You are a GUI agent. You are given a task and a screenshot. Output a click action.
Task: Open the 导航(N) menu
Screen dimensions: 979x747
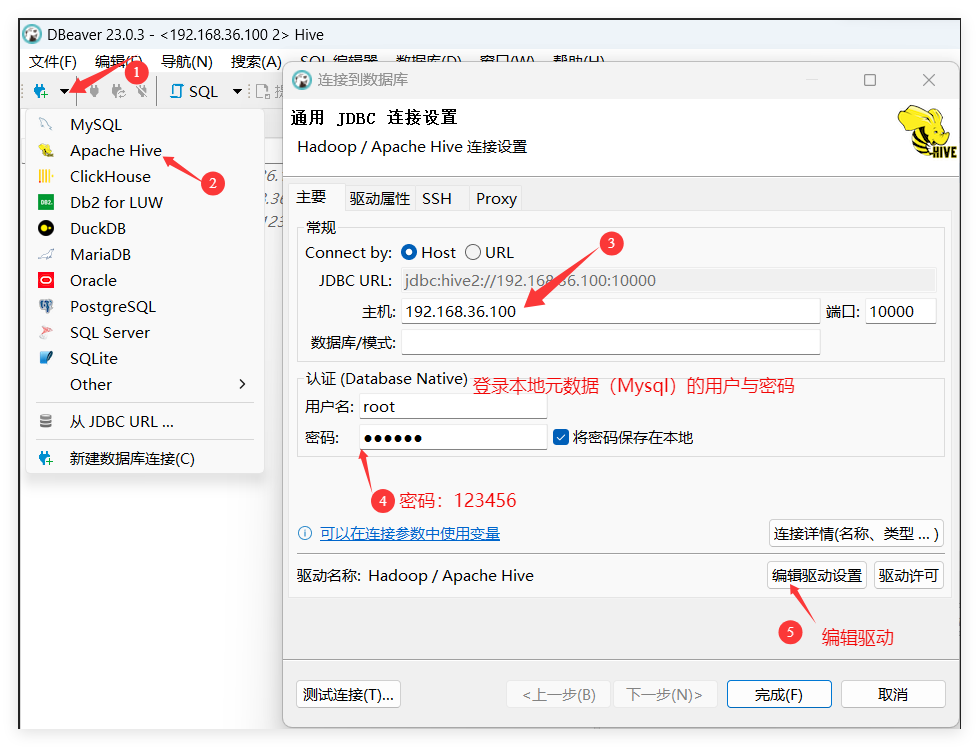(187, 61)
